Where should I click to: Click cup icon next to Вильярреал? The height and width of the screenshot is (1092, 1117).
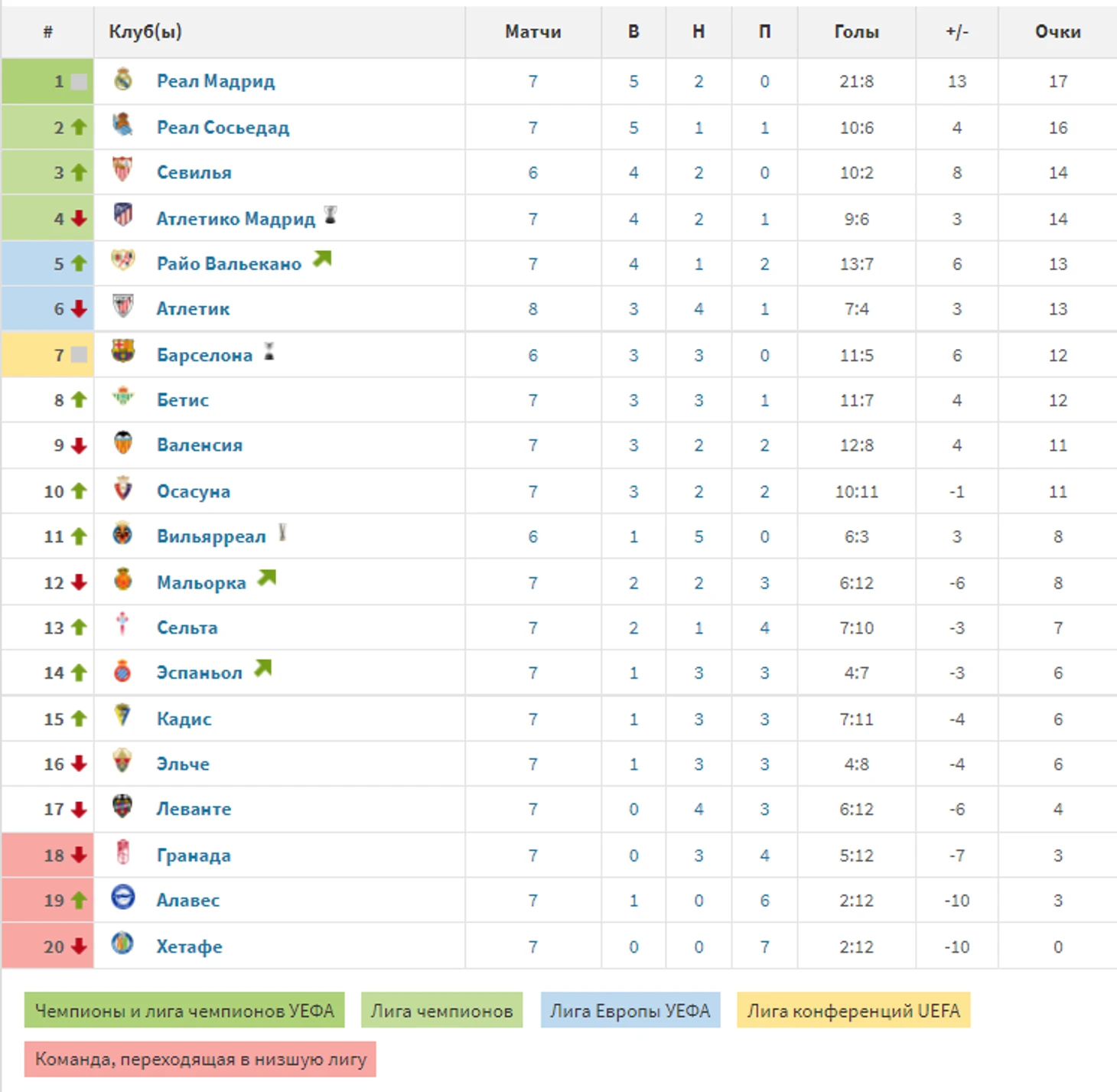(x=282, y=533)
